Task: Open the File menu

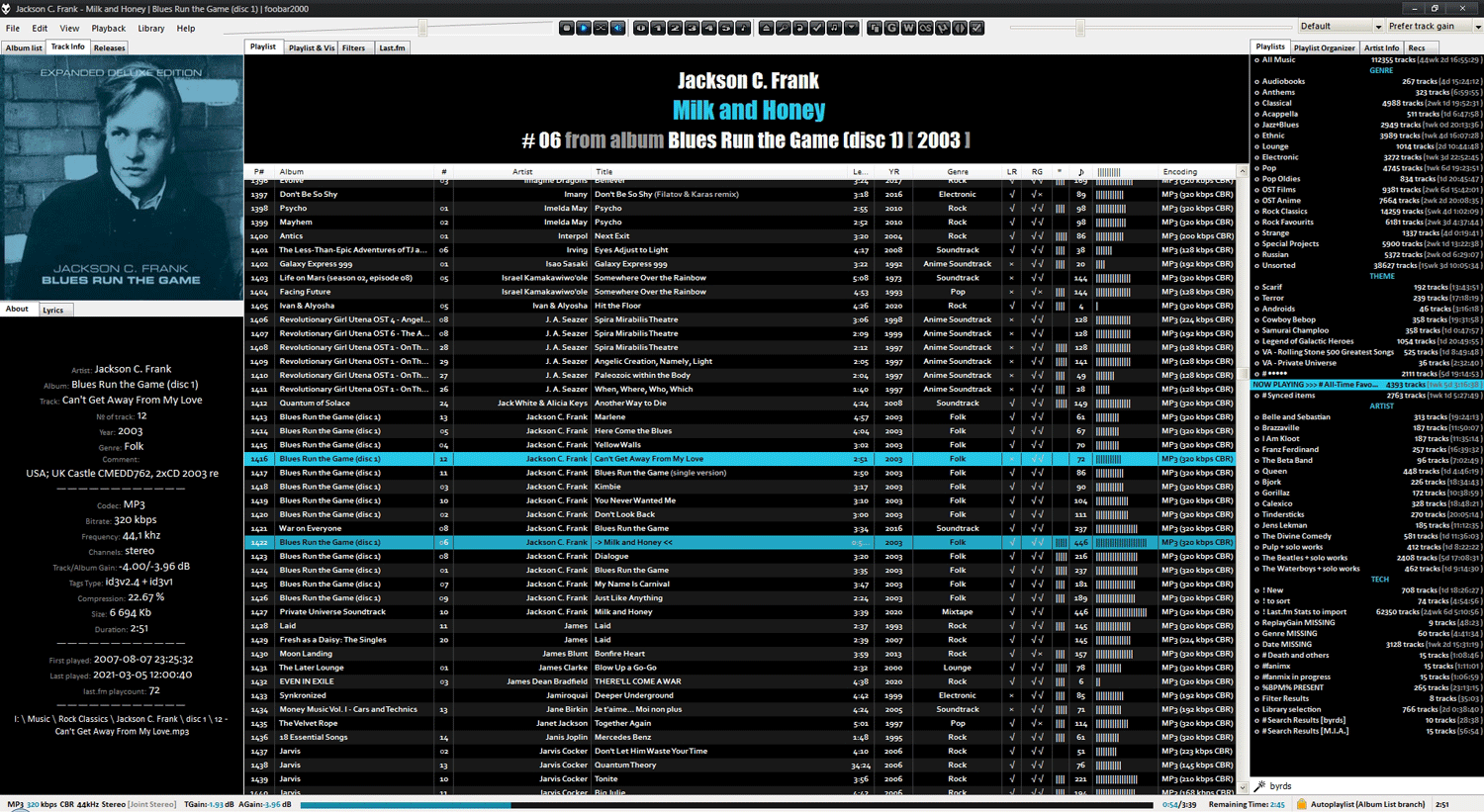Action: point(13,29)
